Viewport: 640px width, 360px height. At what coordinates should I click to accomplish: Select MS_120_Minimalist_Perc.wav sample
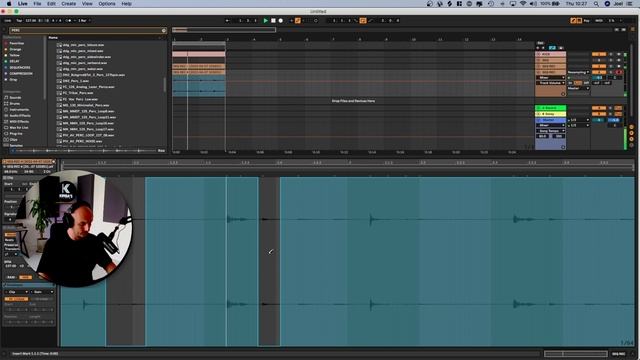tap(86, 105)
